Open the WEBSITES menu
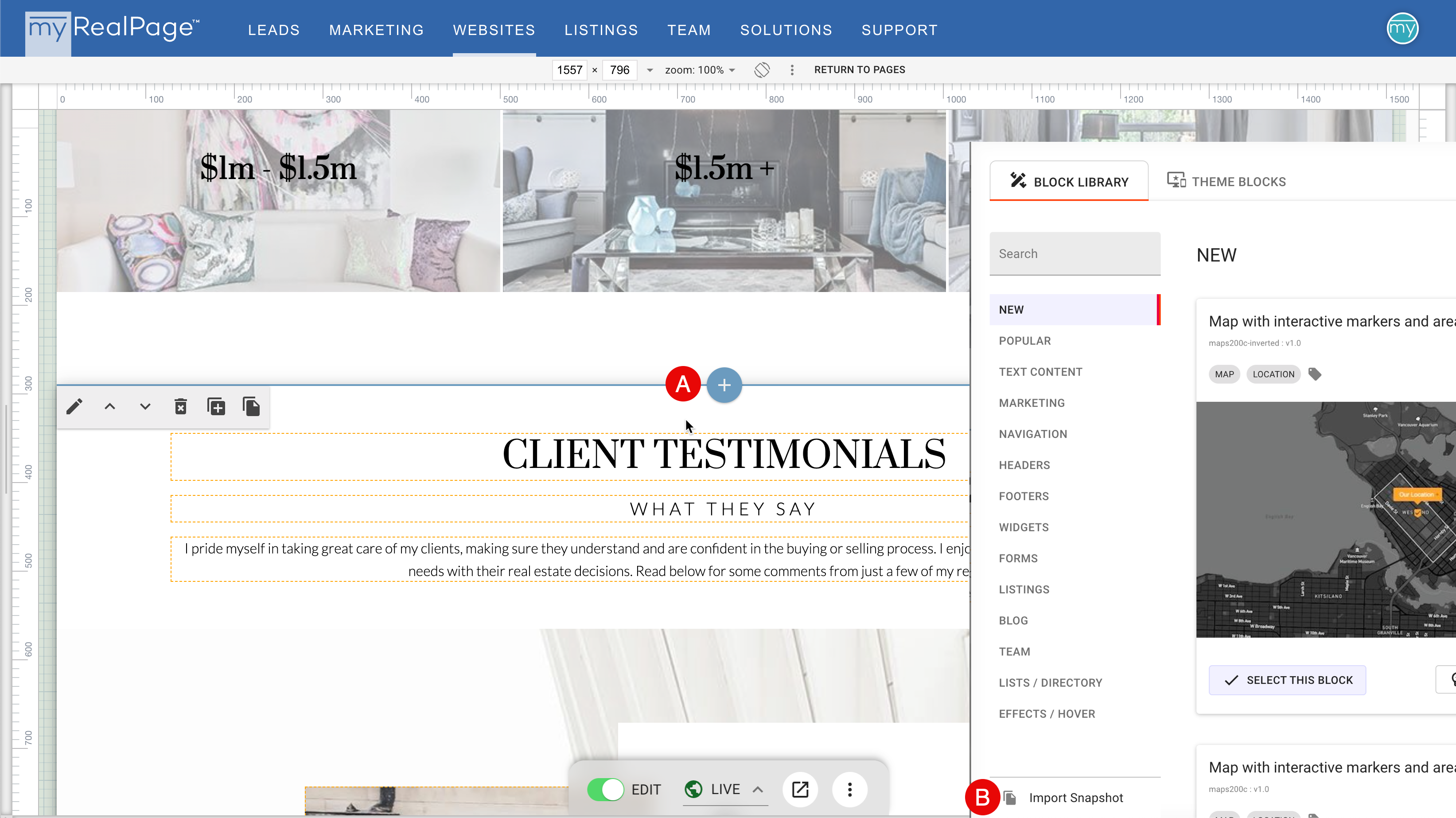Image resolution: width=1456 pixels, height=818 pixels. 494,29
